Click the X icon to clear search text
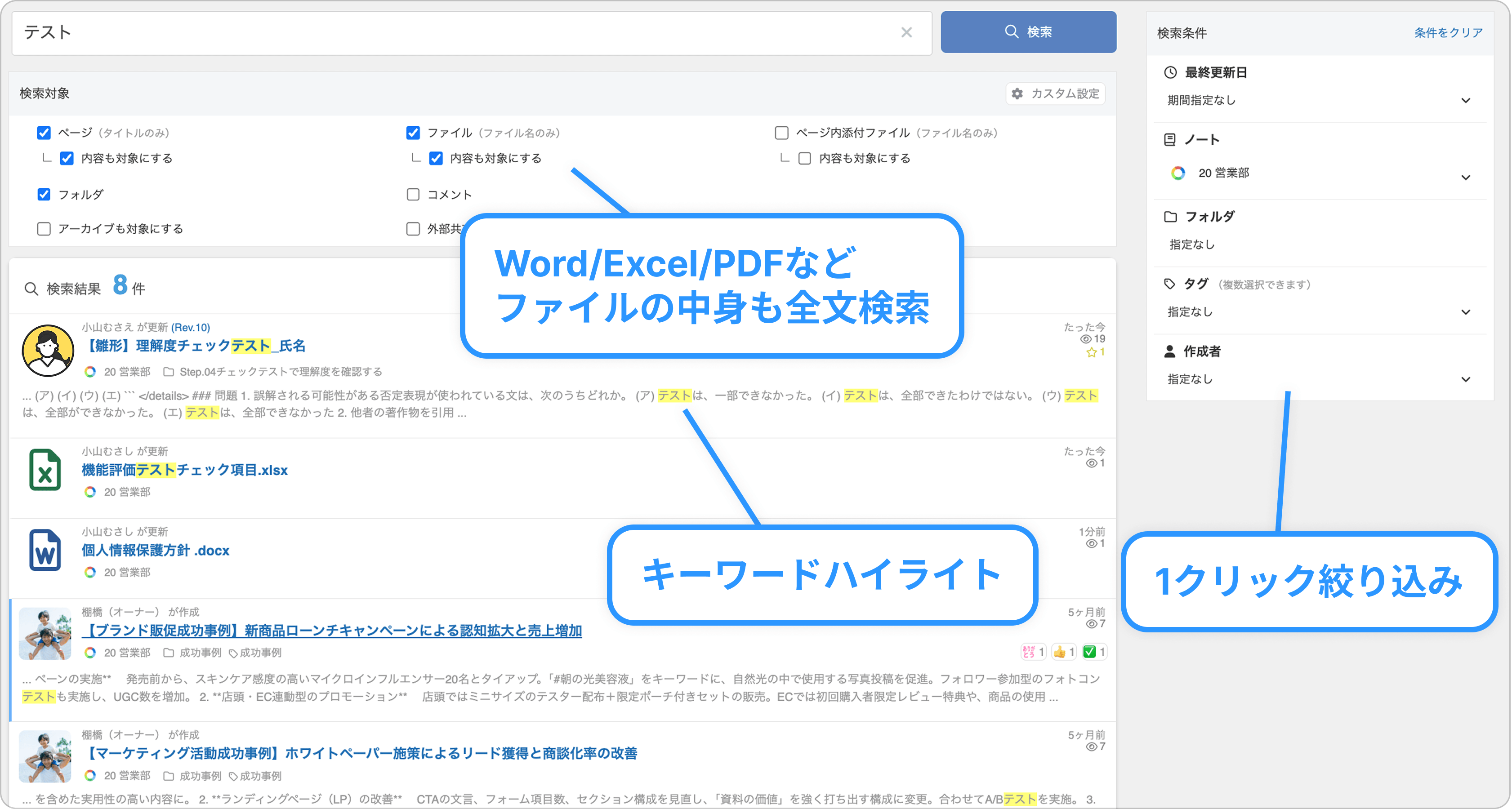Viewport: 1512px width, 809px height. click(906, 33)
